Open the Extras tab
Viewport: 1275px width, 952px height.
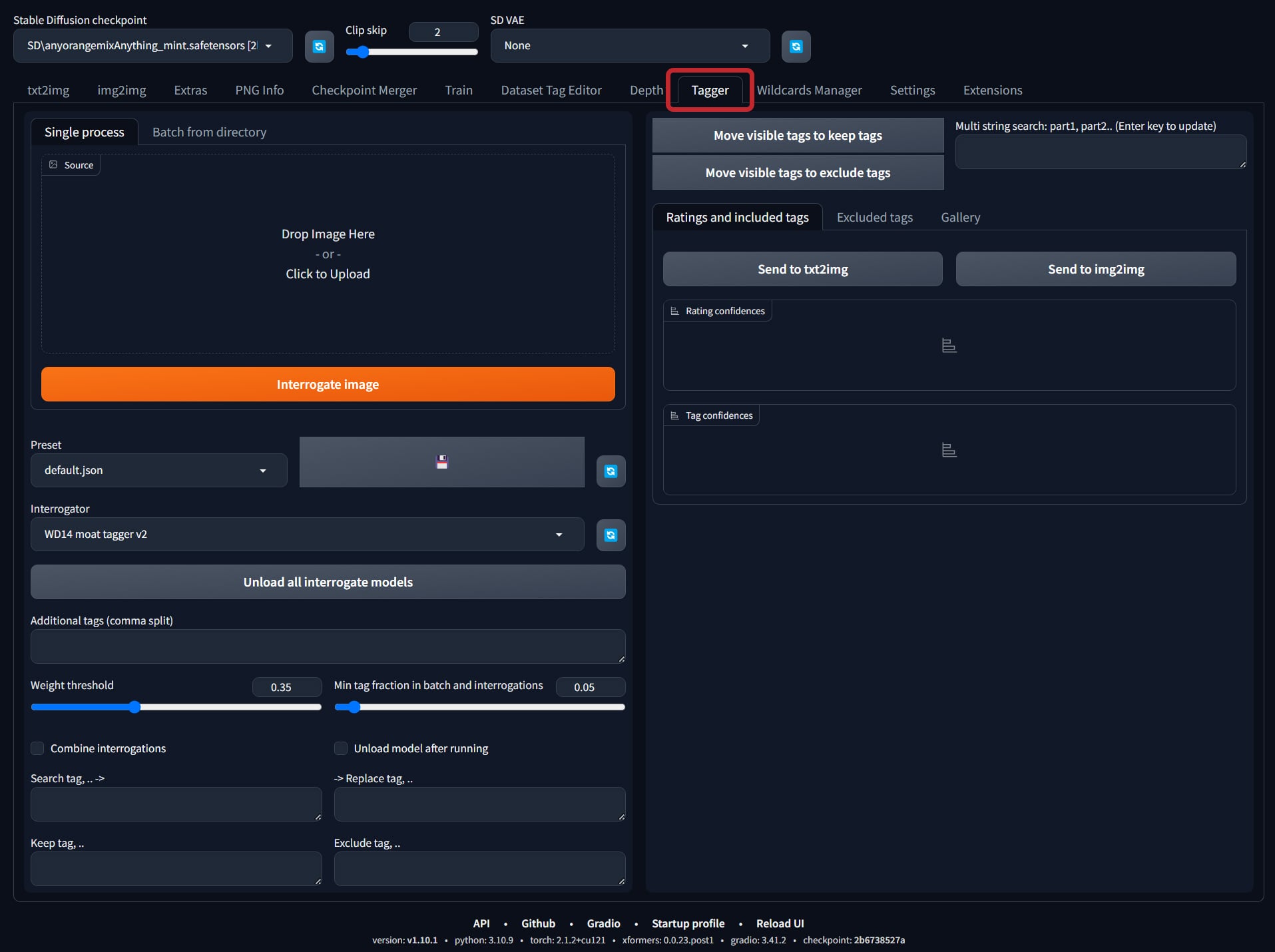[x=190, y=90]
